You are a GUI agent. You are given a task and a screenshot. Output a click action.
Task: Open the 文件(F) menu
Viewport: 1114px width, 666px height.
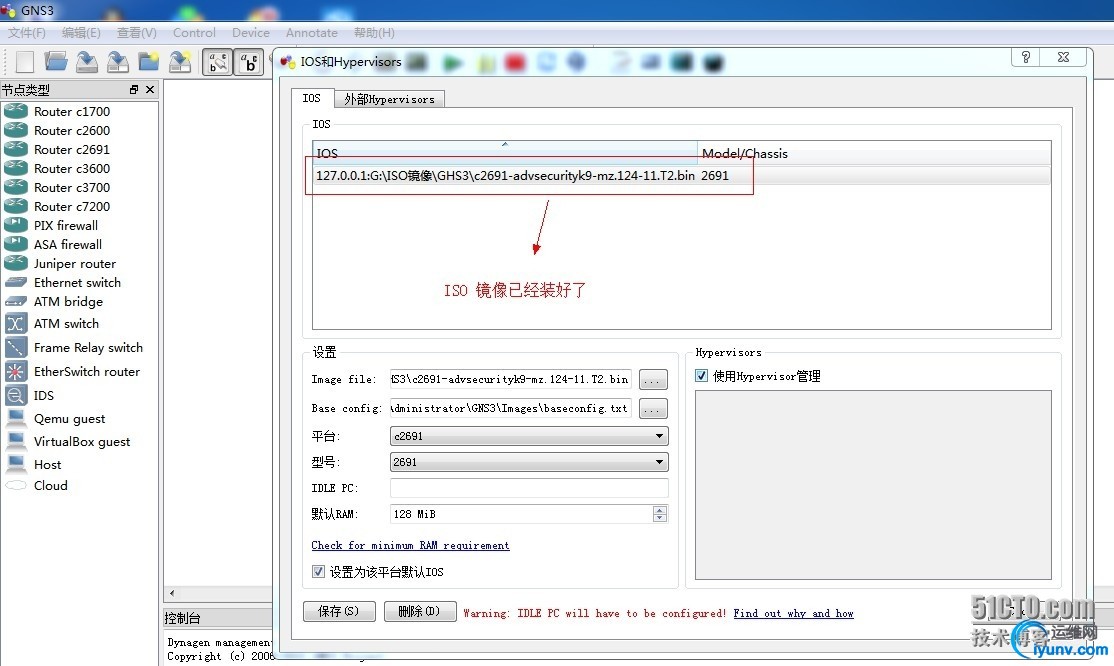point(26,33)
